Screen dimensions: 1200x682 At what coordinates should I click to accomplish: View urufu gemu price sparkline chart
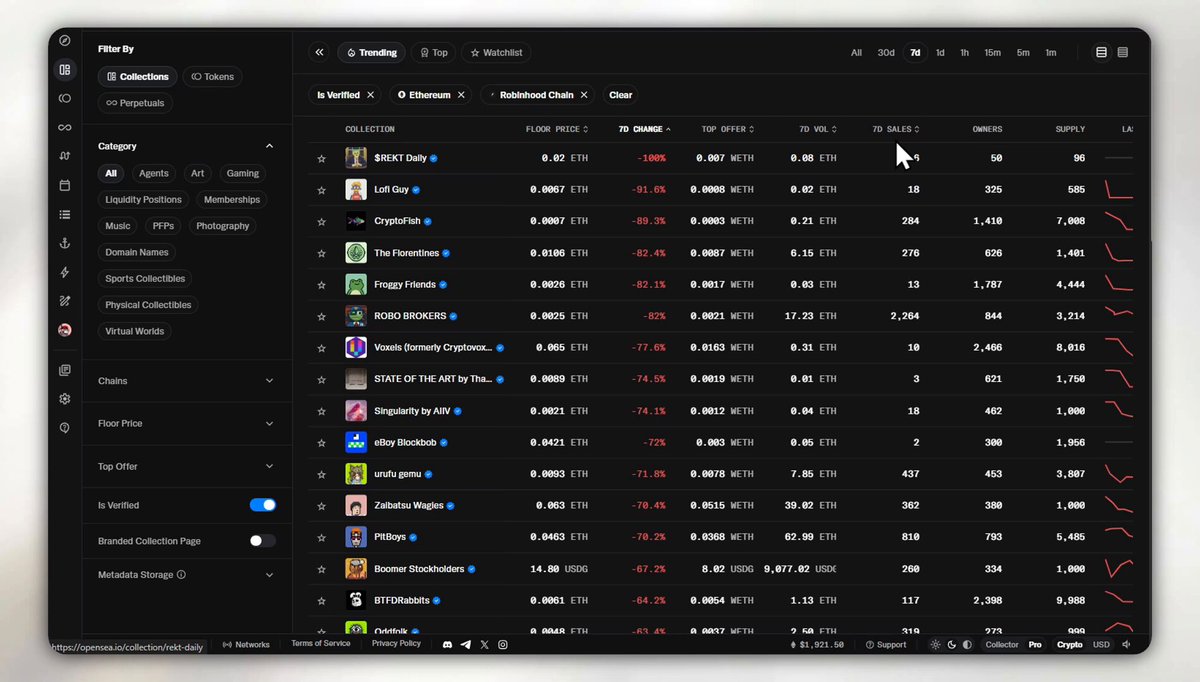coord(1118,474)
